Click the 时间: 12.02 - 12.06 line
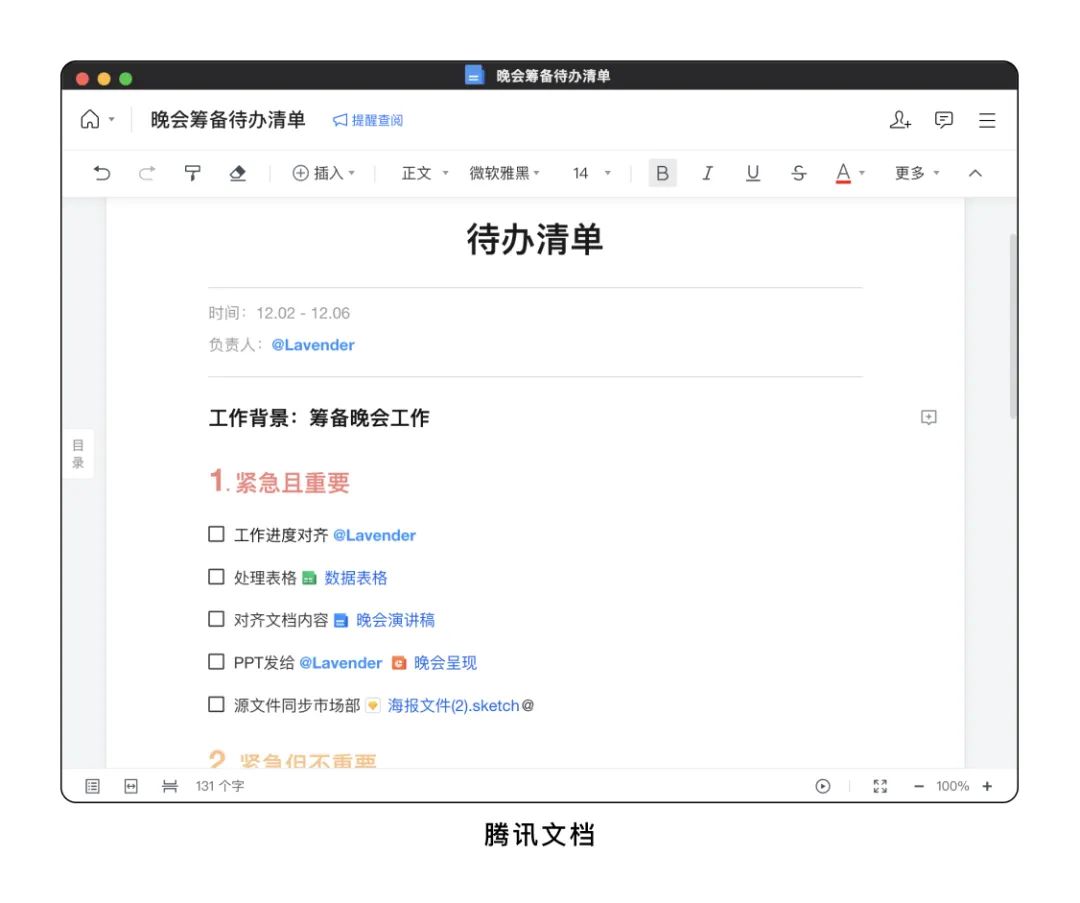 (x=279, y=313)
